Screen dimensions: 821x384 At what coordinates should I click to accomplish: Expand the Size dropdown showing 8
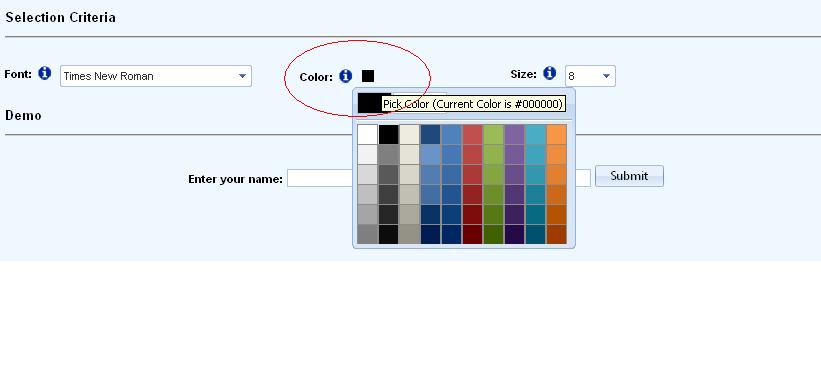pos(590,76)
